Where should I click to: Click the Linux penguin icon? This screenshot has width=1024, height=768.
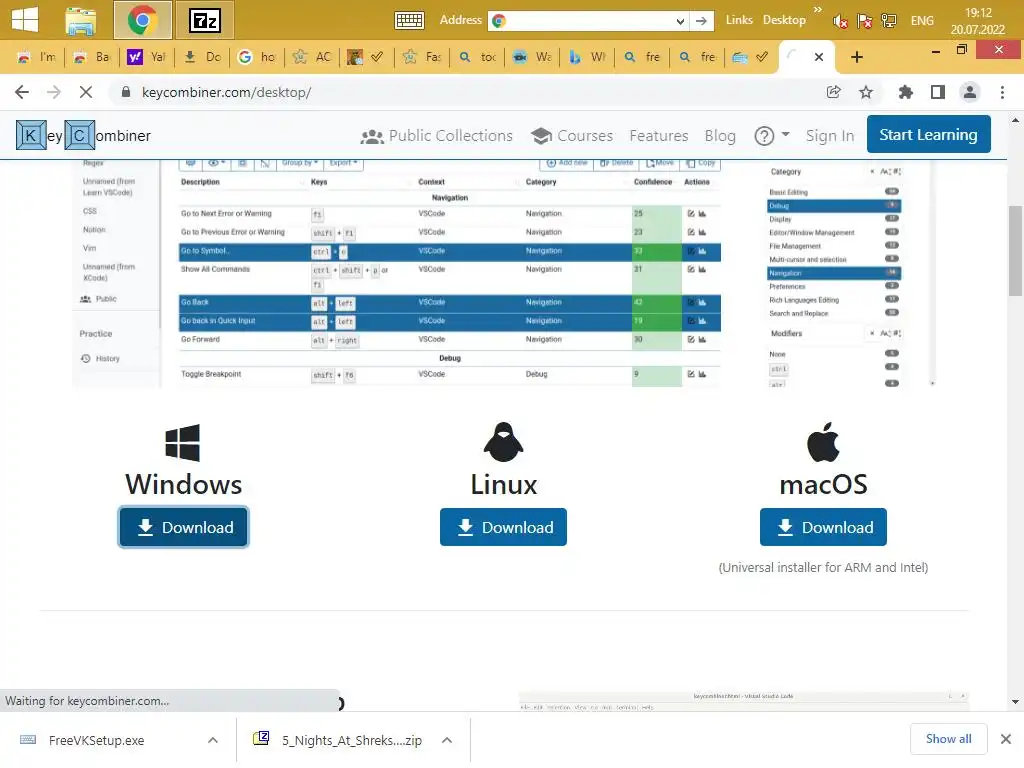(x=504, y=442)
